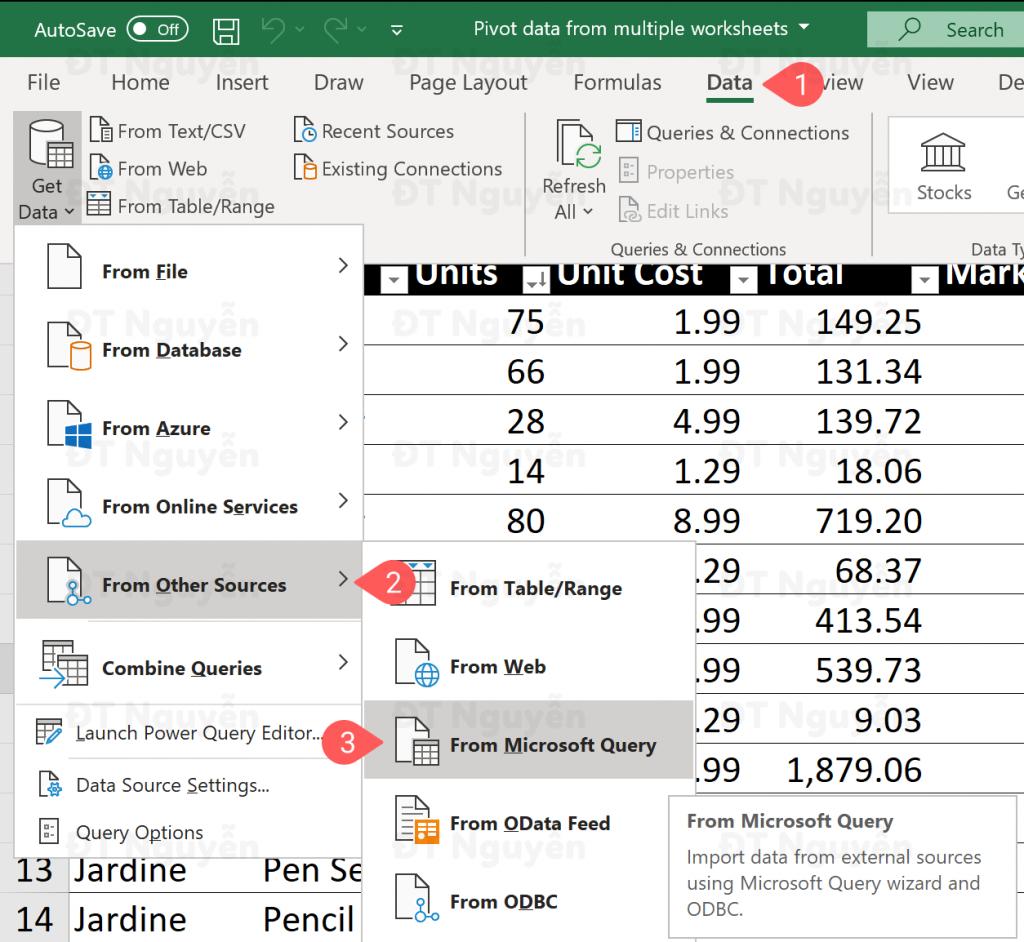The width and height of the screenshot is (1024, 942).
Task: Switch to the Formulas ribbon tab
Action: point(616,82)
